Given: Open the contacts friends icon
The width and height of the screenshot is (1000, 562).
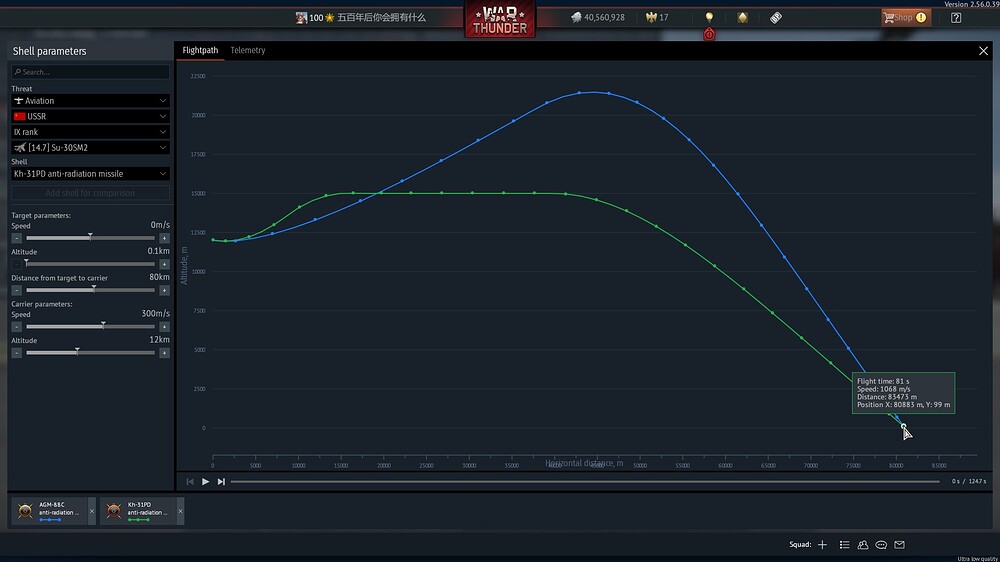Looking at the screenshot, I should click(863, 545).
